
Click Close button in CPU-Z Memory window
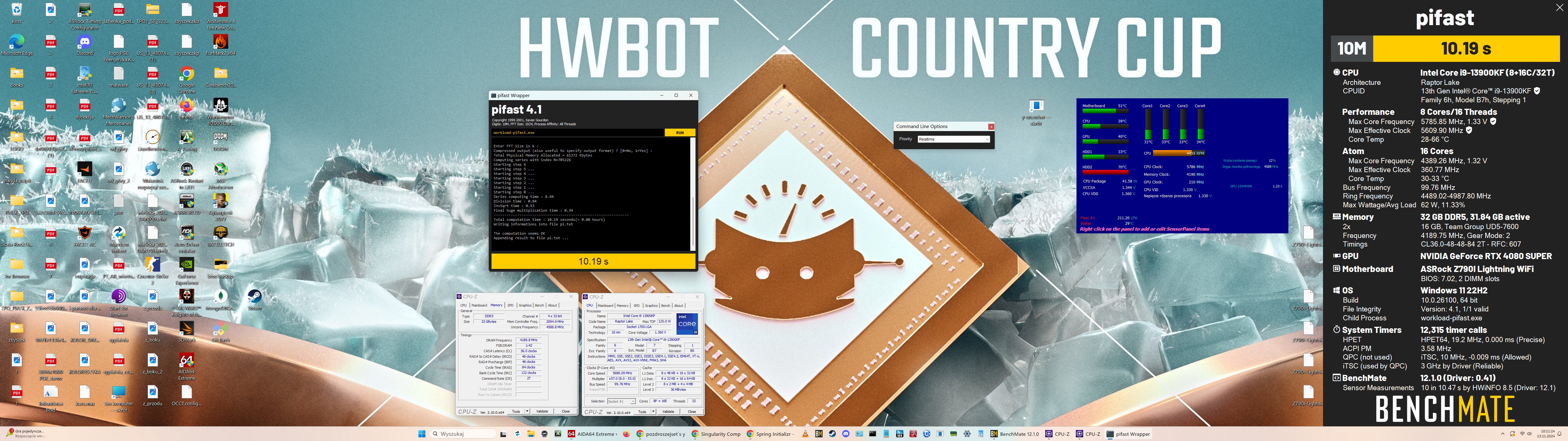point(565,411)
